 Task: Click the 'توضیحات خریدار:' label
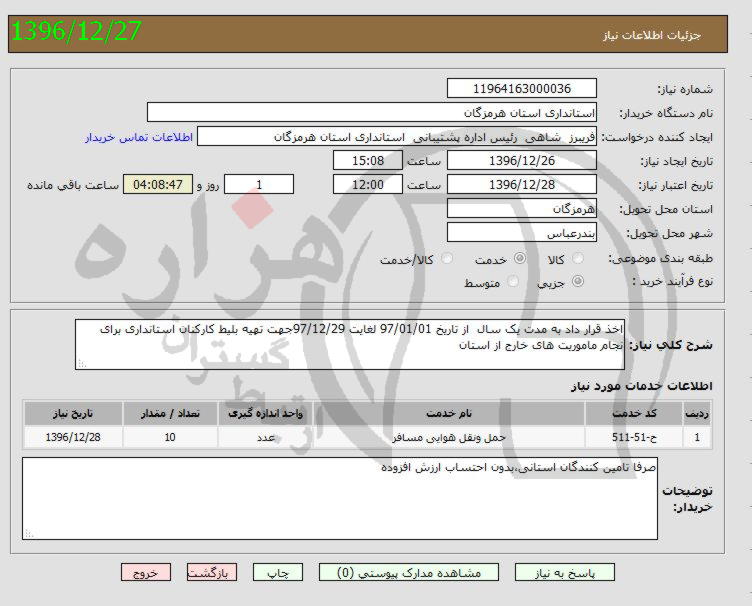pyautogui.click(x=687, y=499)
